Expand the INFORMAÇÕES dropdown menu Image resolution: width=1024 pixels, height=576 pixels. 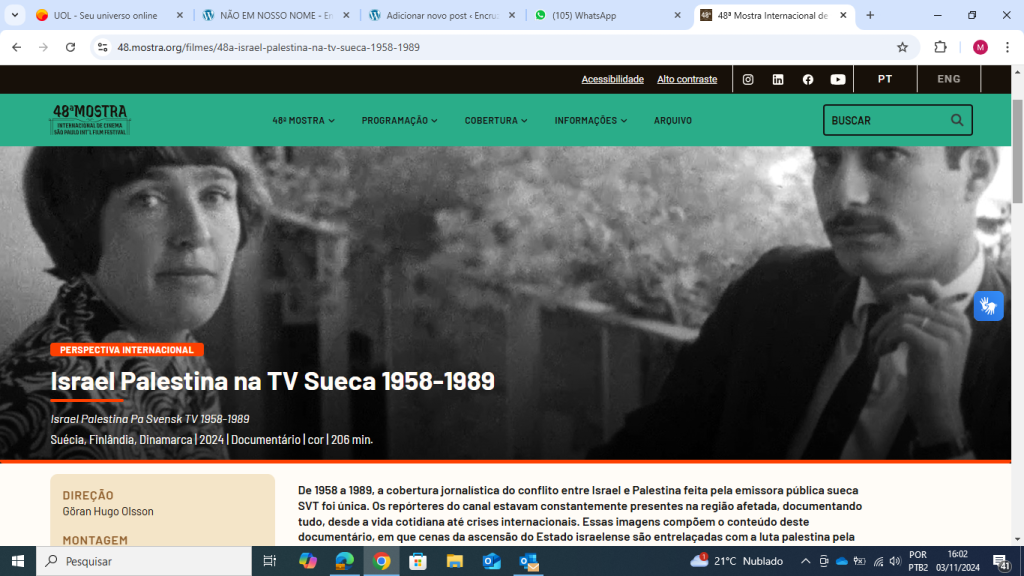590,121
